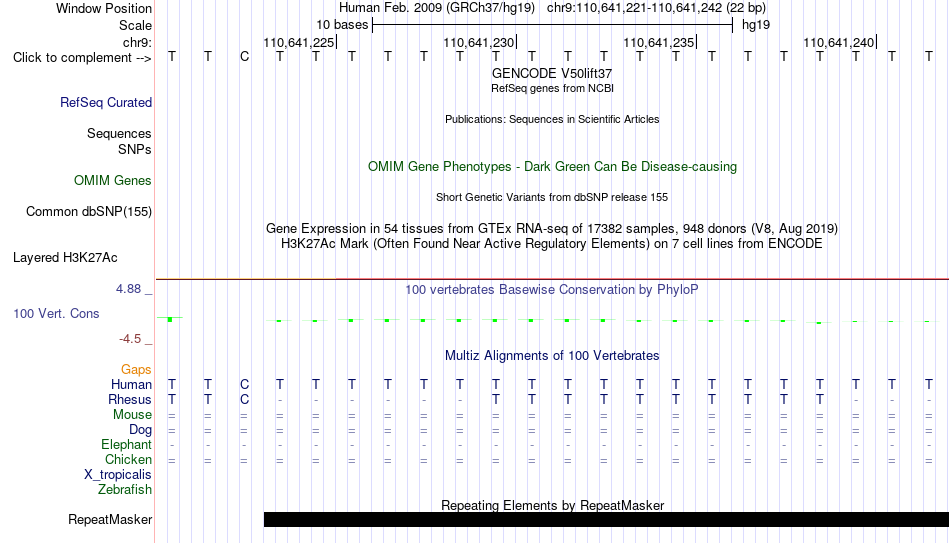Select the Layered H3K27Ac track label
Image resolution: width=950 pixels, height=543 pixels.
click(x=65, y=258)
